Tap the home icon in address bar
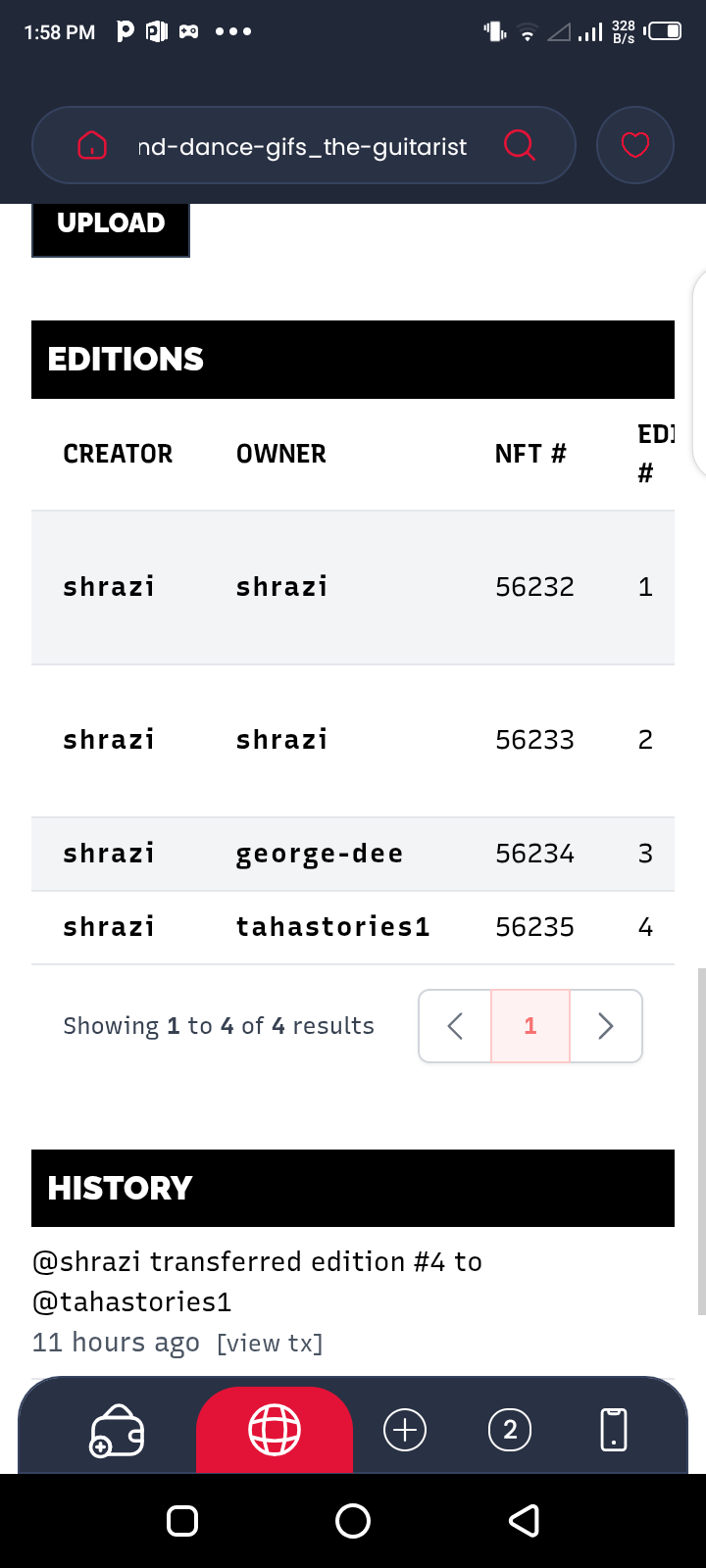This screenshot has height=1568, width=706. click(92, 146)
